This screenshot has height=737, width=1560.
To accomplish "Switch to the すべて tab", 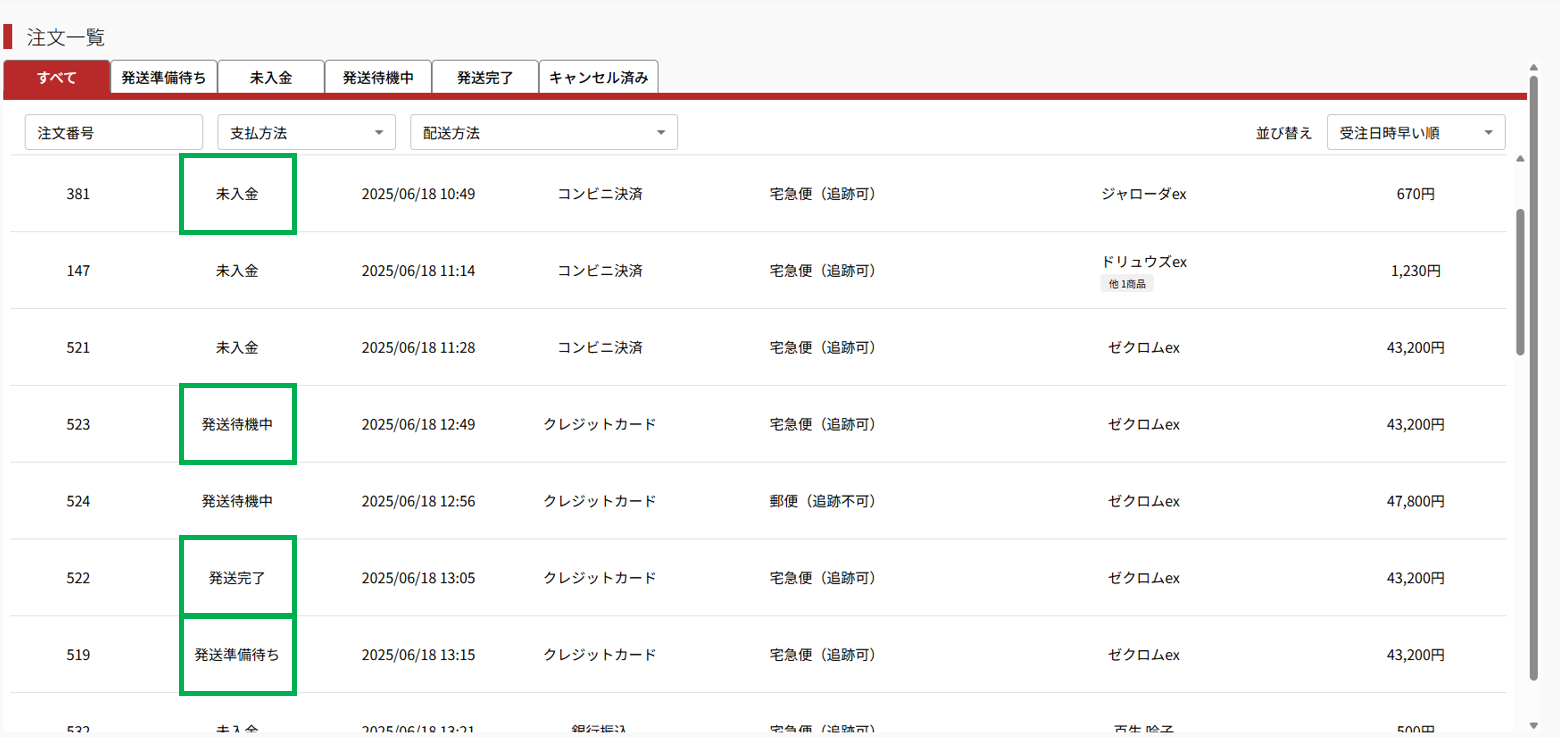I will coord(57,77).
